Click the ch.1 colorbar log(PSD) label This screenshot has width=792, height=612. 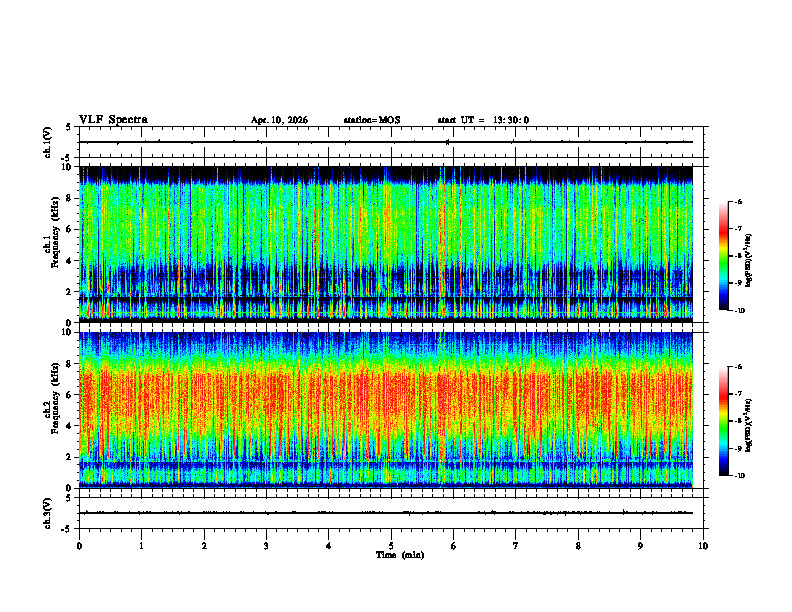[x=749, y=261]
